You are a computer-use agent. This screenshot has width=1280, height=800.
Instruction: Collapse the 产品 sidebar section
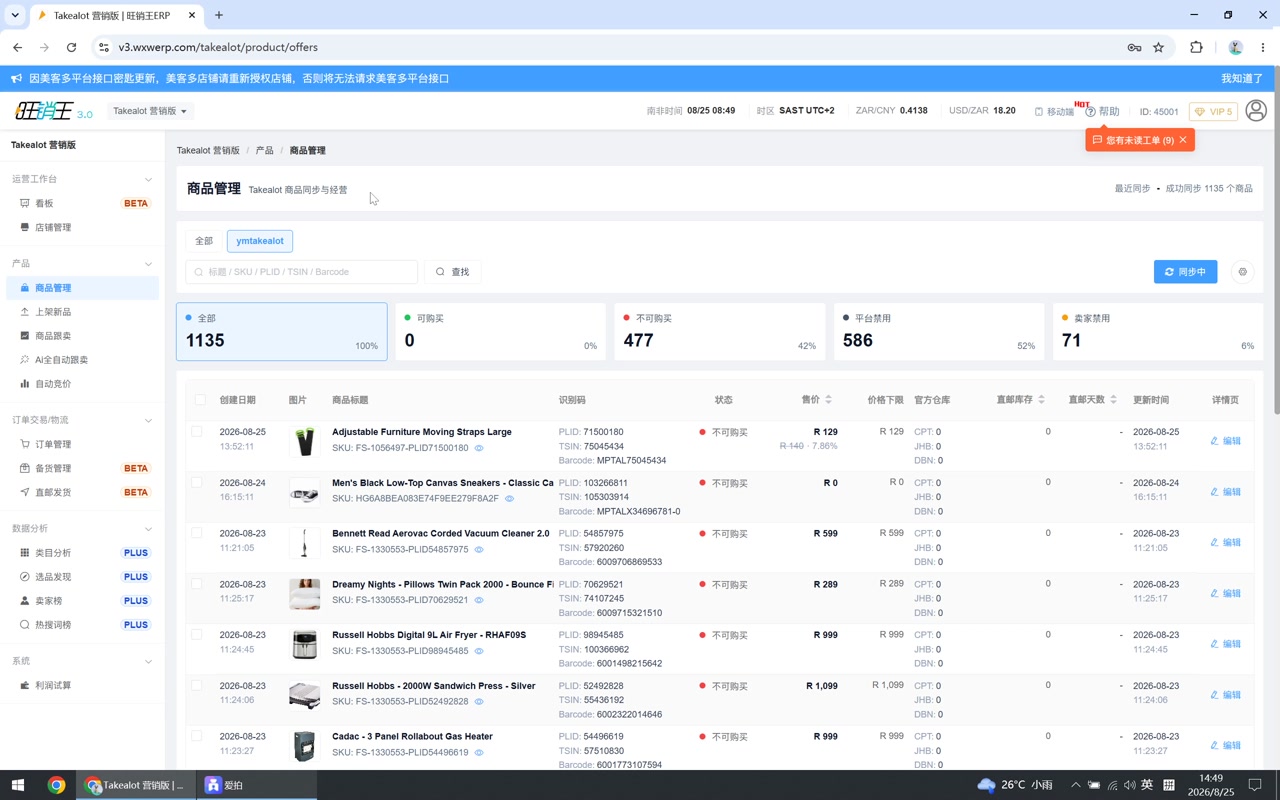[x=148, y=264]
